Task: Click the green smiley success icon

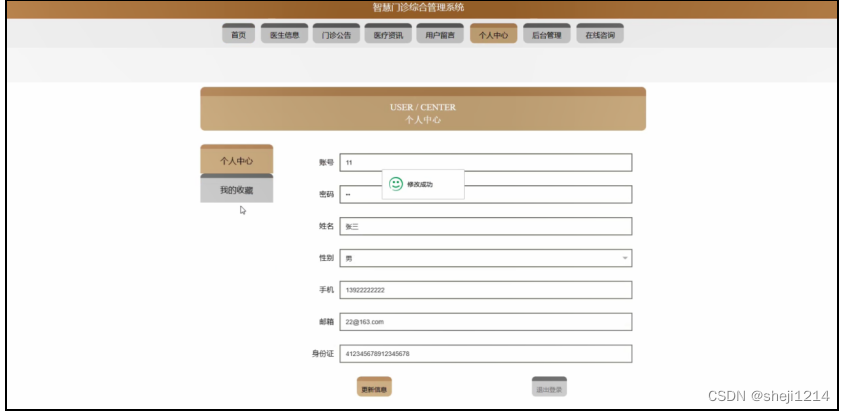Action: [396, 184]
